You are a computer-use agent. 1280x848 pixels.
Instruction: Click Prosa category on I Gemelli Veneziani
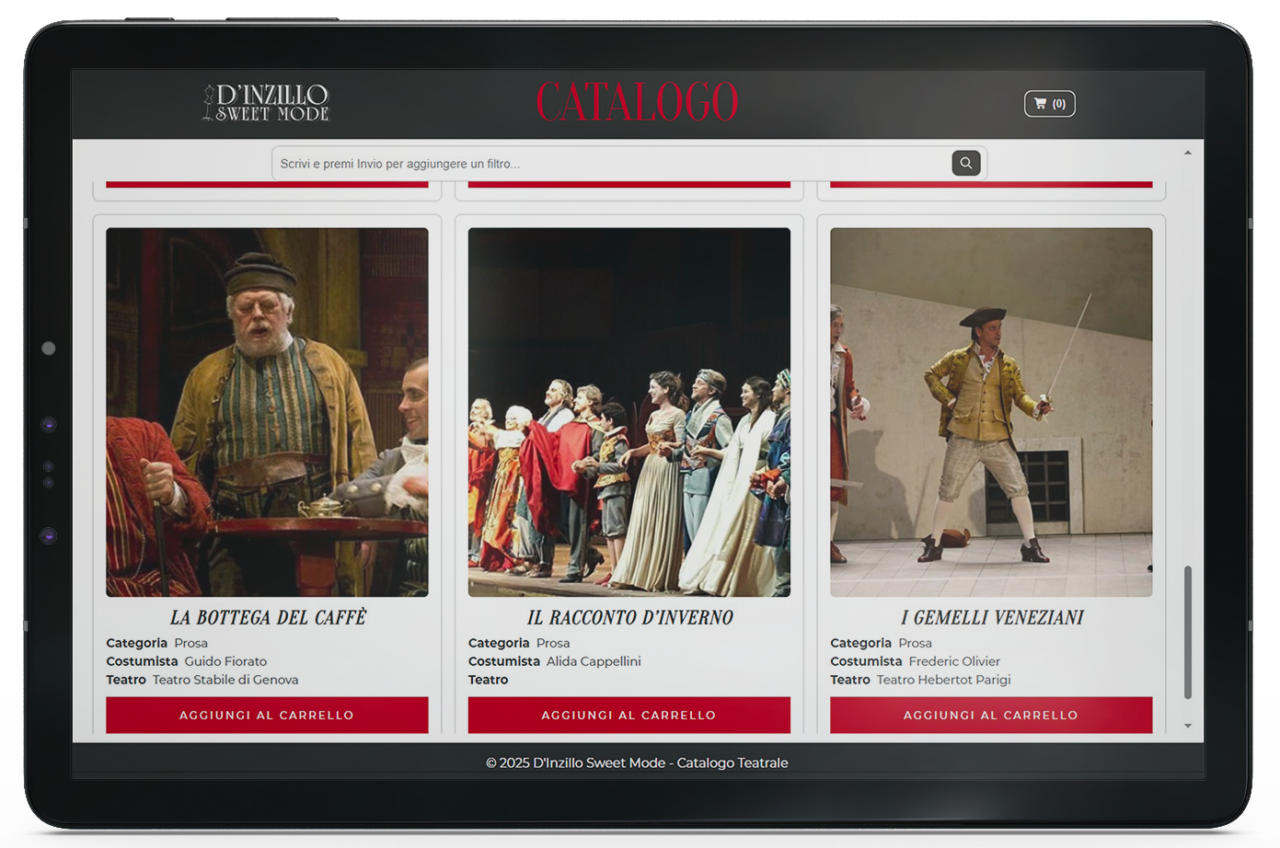point(915,643)
